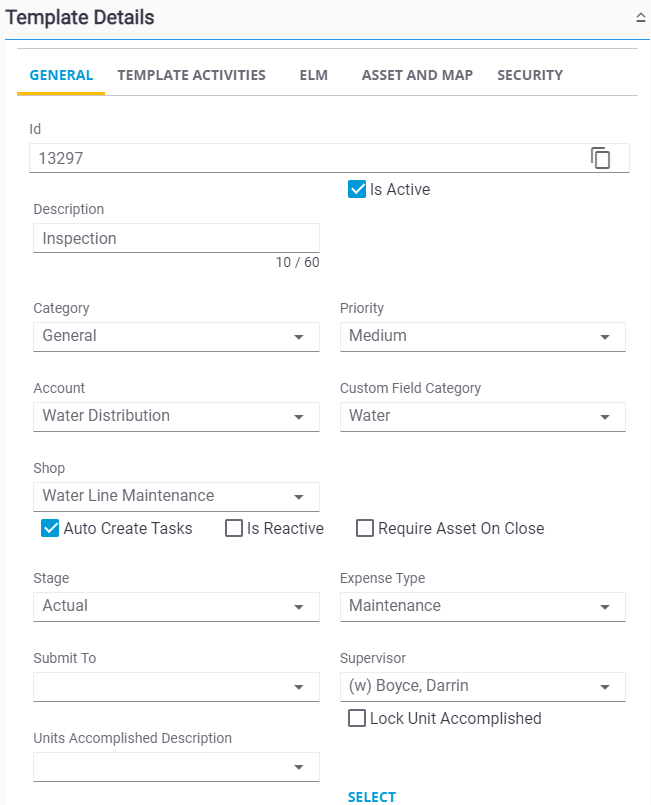Image resolution: width=651 pixels, height=805 pixels.
Task: Check Require Asset On Close
Action: click(x=365, y=528)
